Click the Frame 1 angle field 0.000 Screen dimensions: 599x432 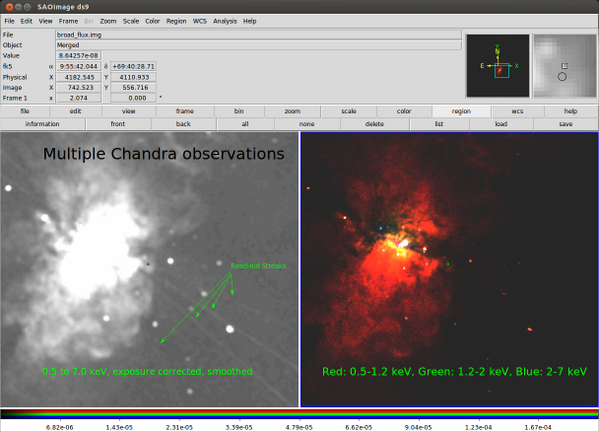click(133, 98)
